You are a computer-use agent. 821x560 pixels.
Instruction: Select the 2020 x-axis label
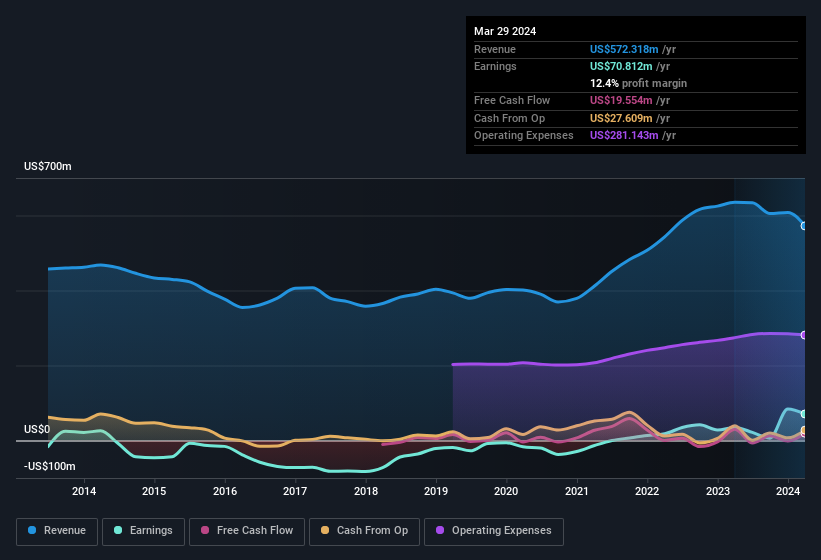pos(506,491)
